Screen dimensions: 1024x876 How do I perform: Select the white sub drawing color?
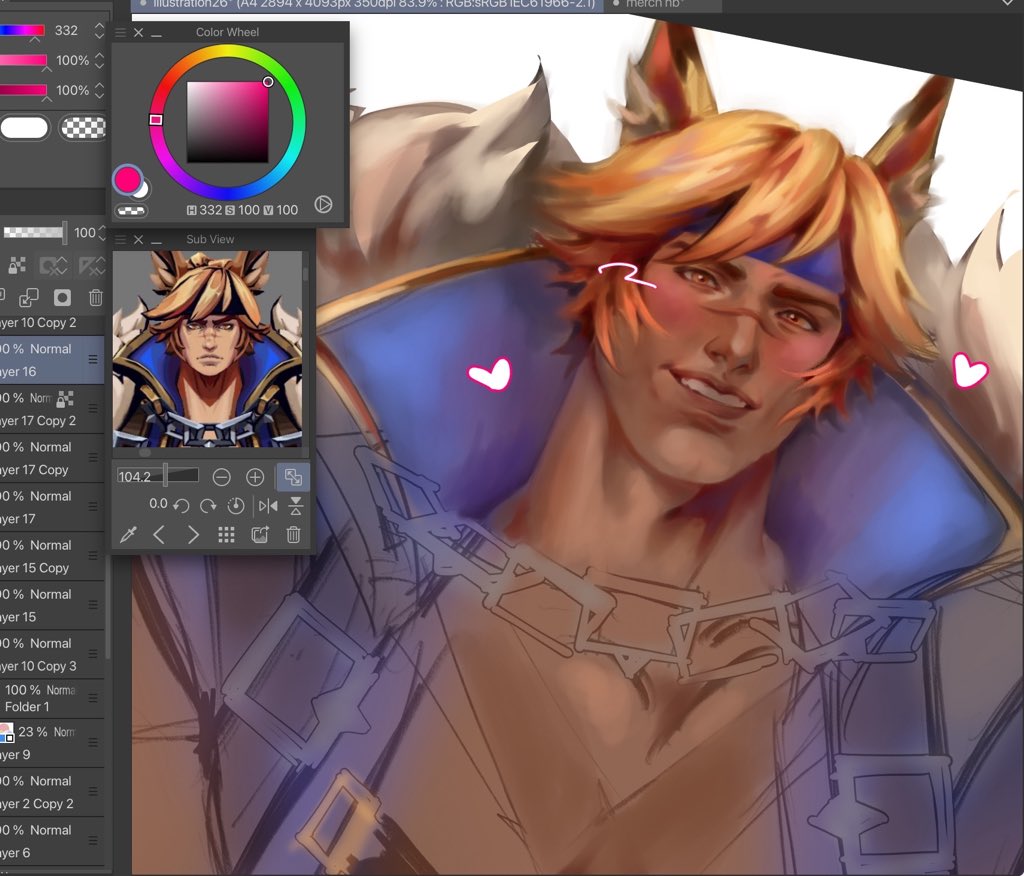[143, 190]
